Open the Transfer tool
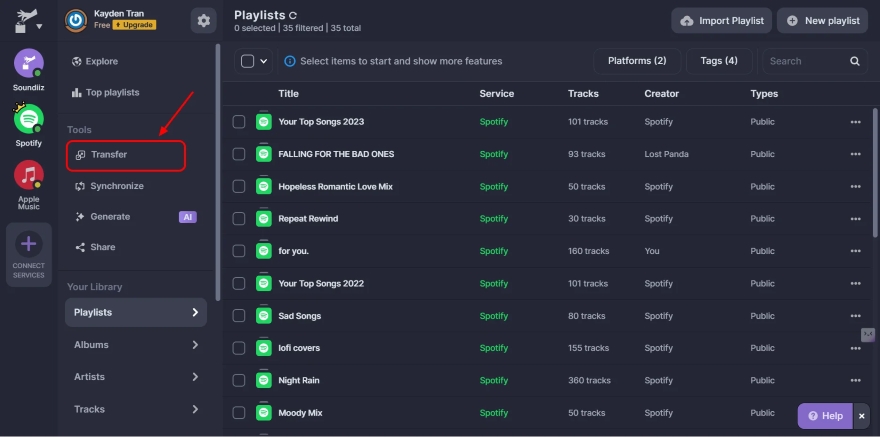This screenshot has width=880, height=437. pyautogui.click(x=126, y=155)
